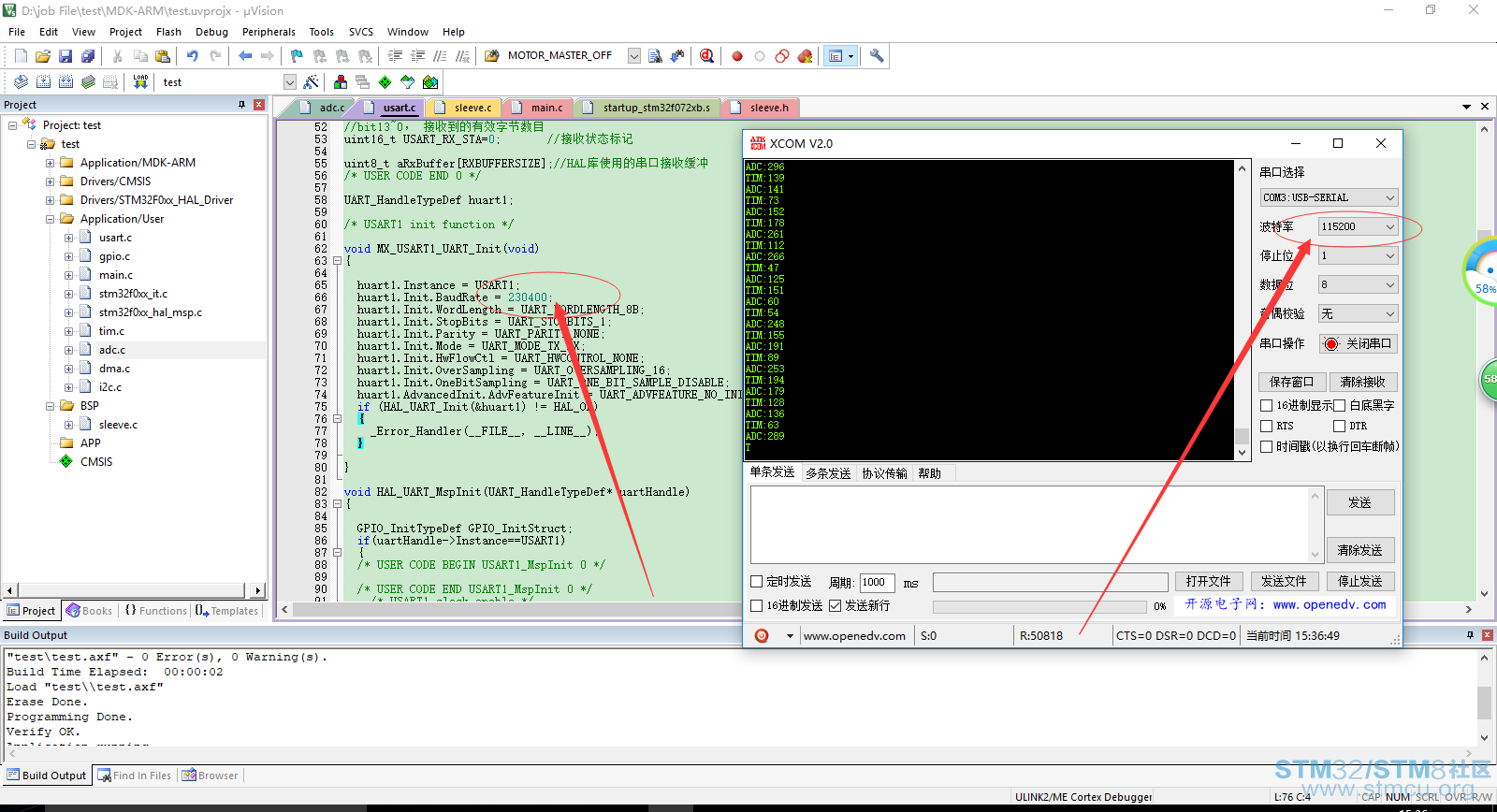Open Options for Target magic wand
Viewport: 1497px width, 812px height.
[312, 82]
